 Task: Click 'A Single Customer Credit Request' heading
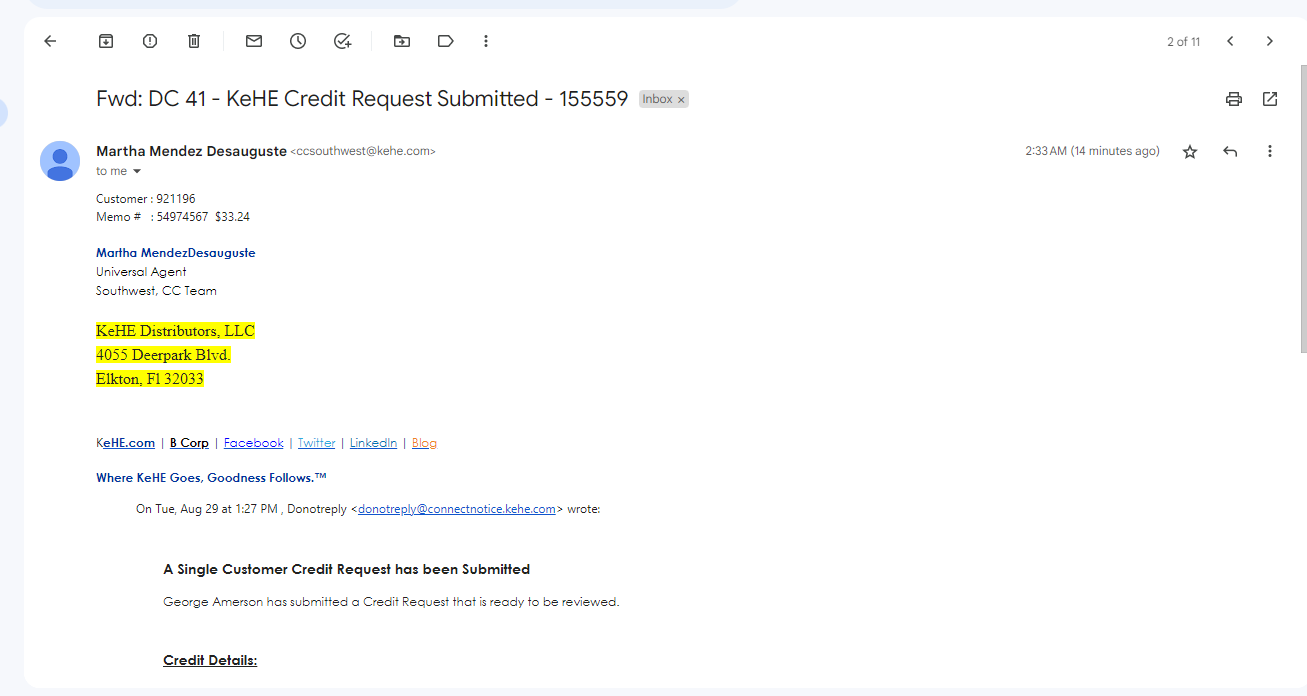pos(347,569)
